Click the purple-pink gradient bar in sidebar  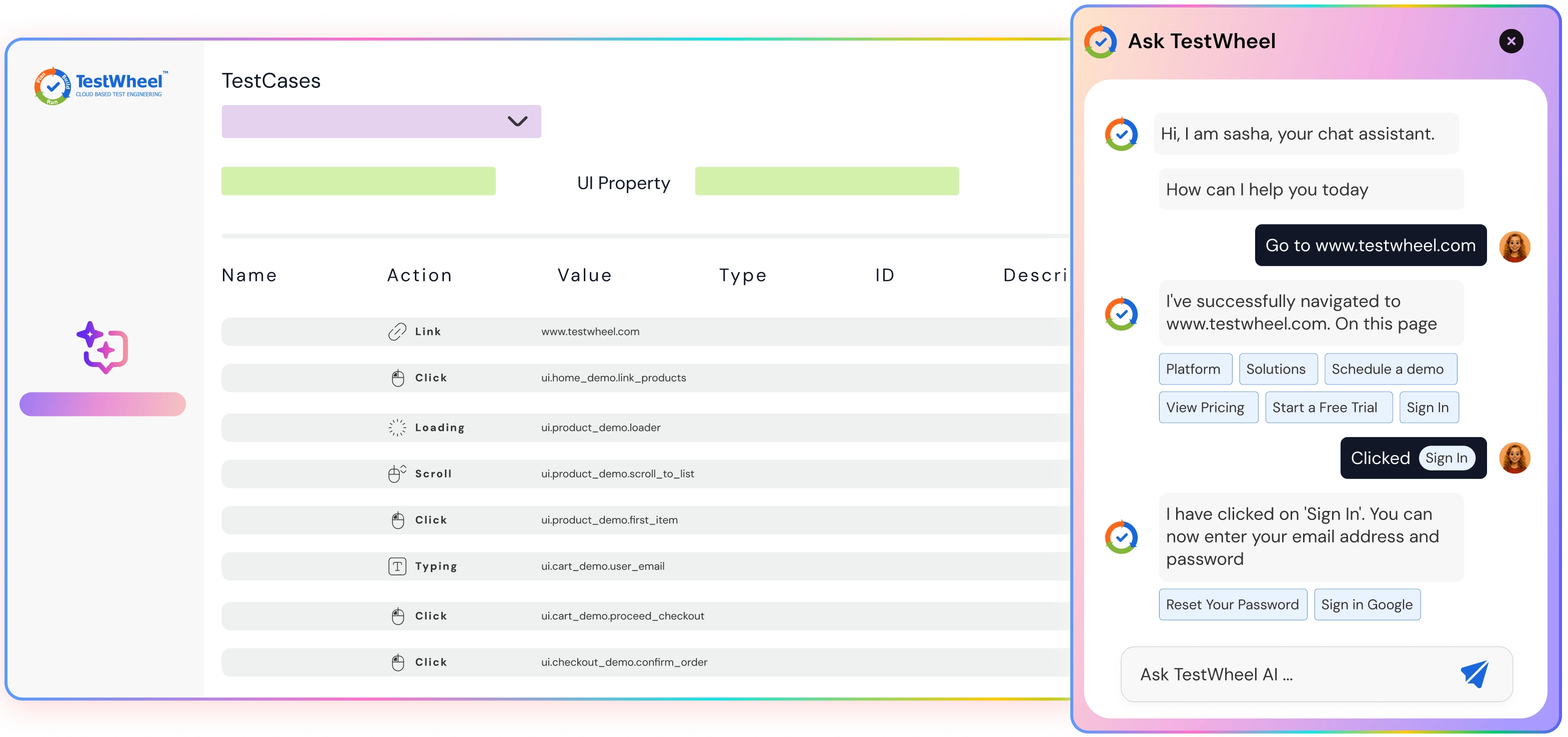pos(102,404)
